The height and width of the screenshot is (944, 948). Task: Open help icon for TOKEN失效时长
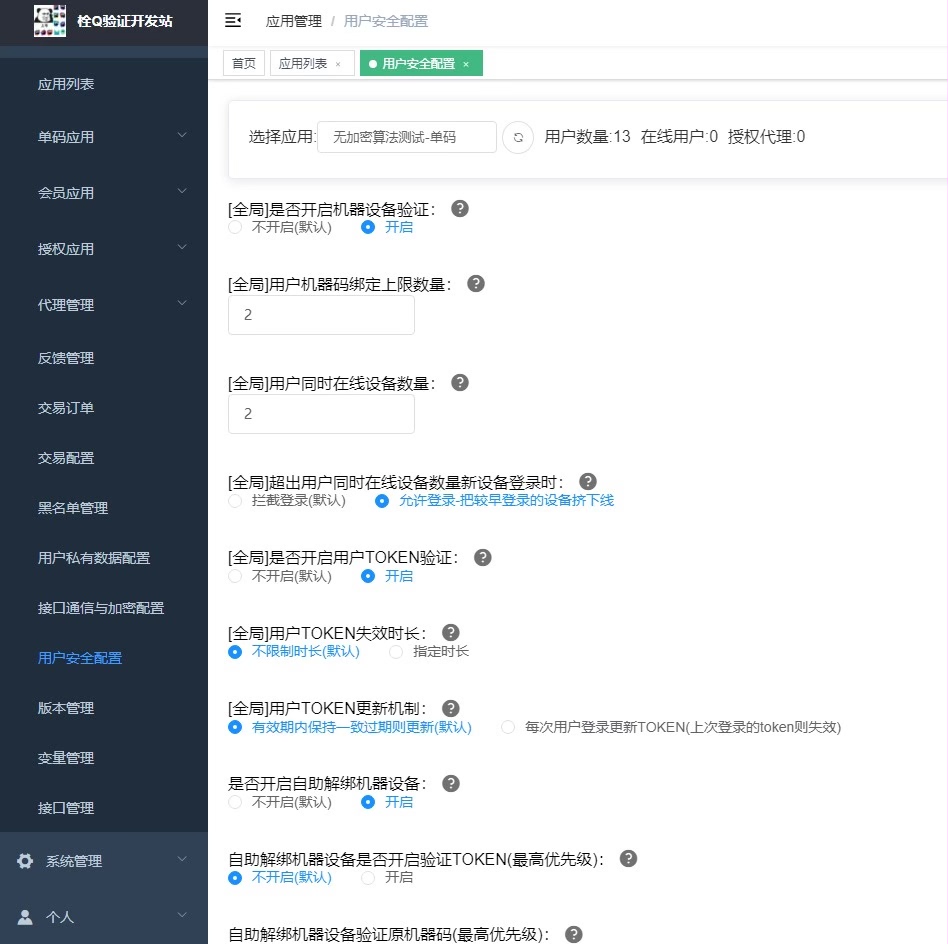450,633
